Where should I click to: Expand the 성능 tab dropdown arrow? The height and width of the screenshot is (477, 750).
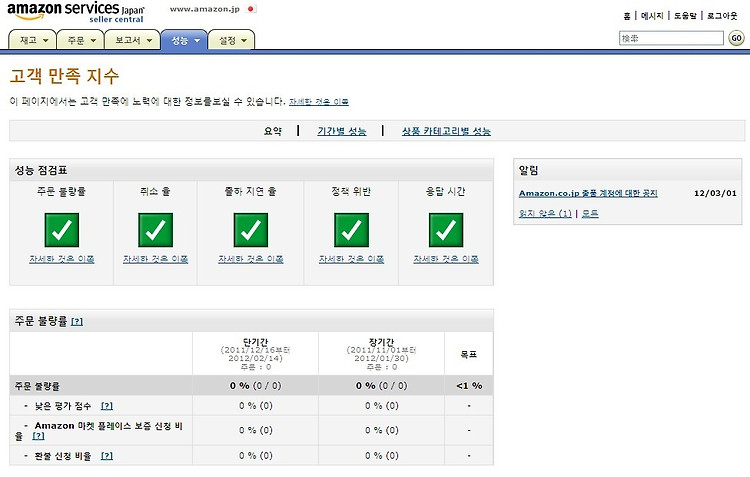(x=197, y=41)
